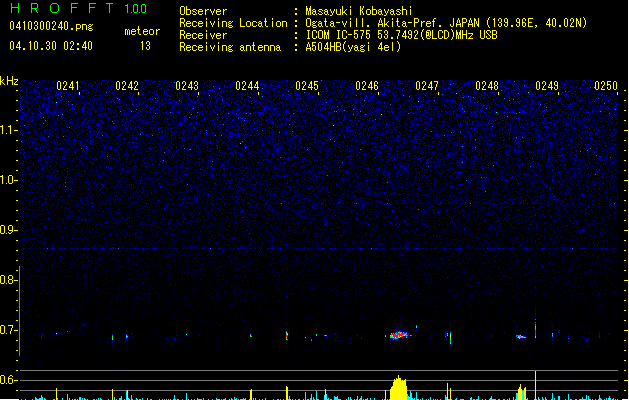Click the 0249 time marker
Image resolution: width=629 pixels, height=400 pixels.
[547, 85]
